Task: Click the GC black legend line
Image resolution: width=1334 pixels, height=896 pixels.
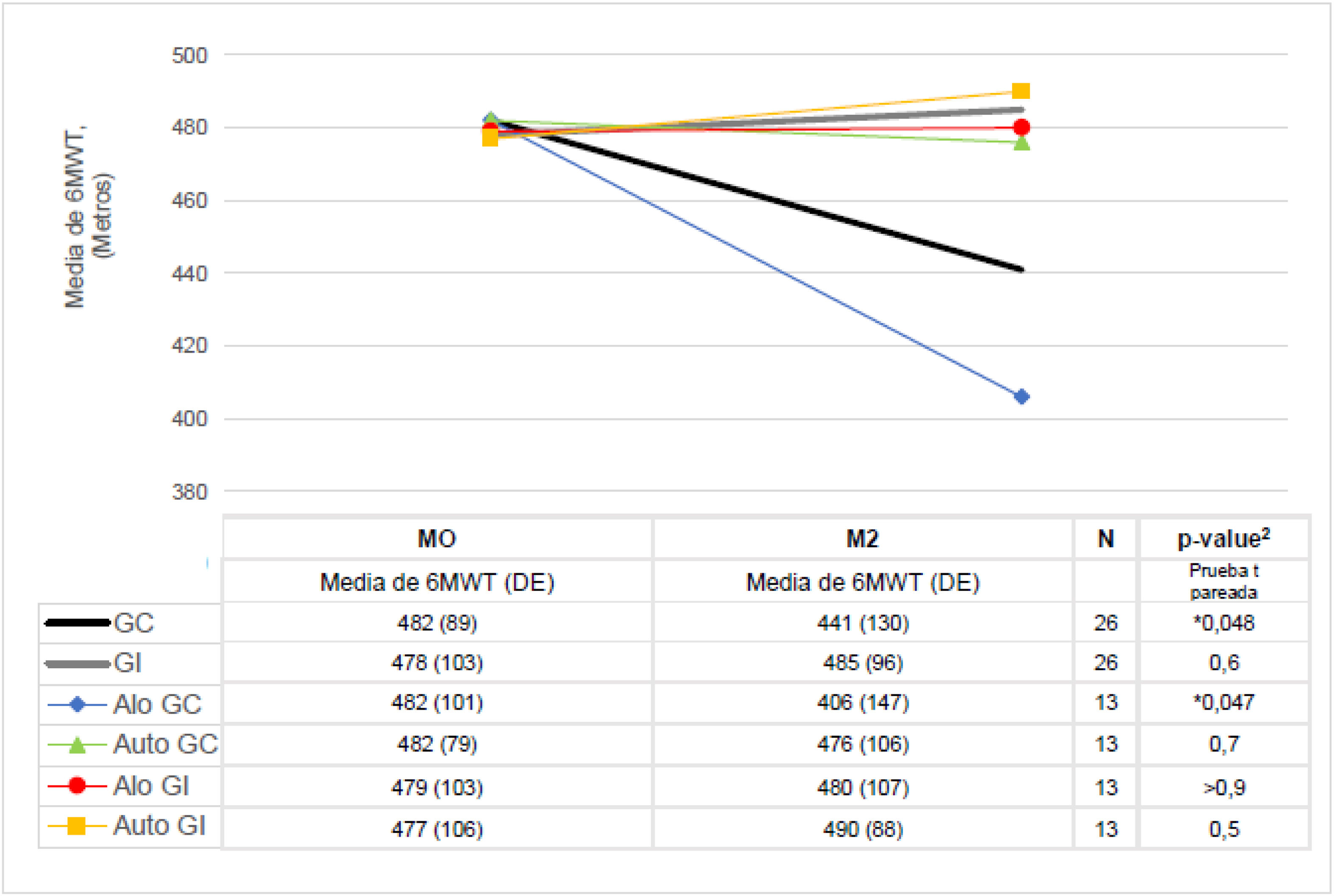Action: pyautogui.click(x=77, y=623)
